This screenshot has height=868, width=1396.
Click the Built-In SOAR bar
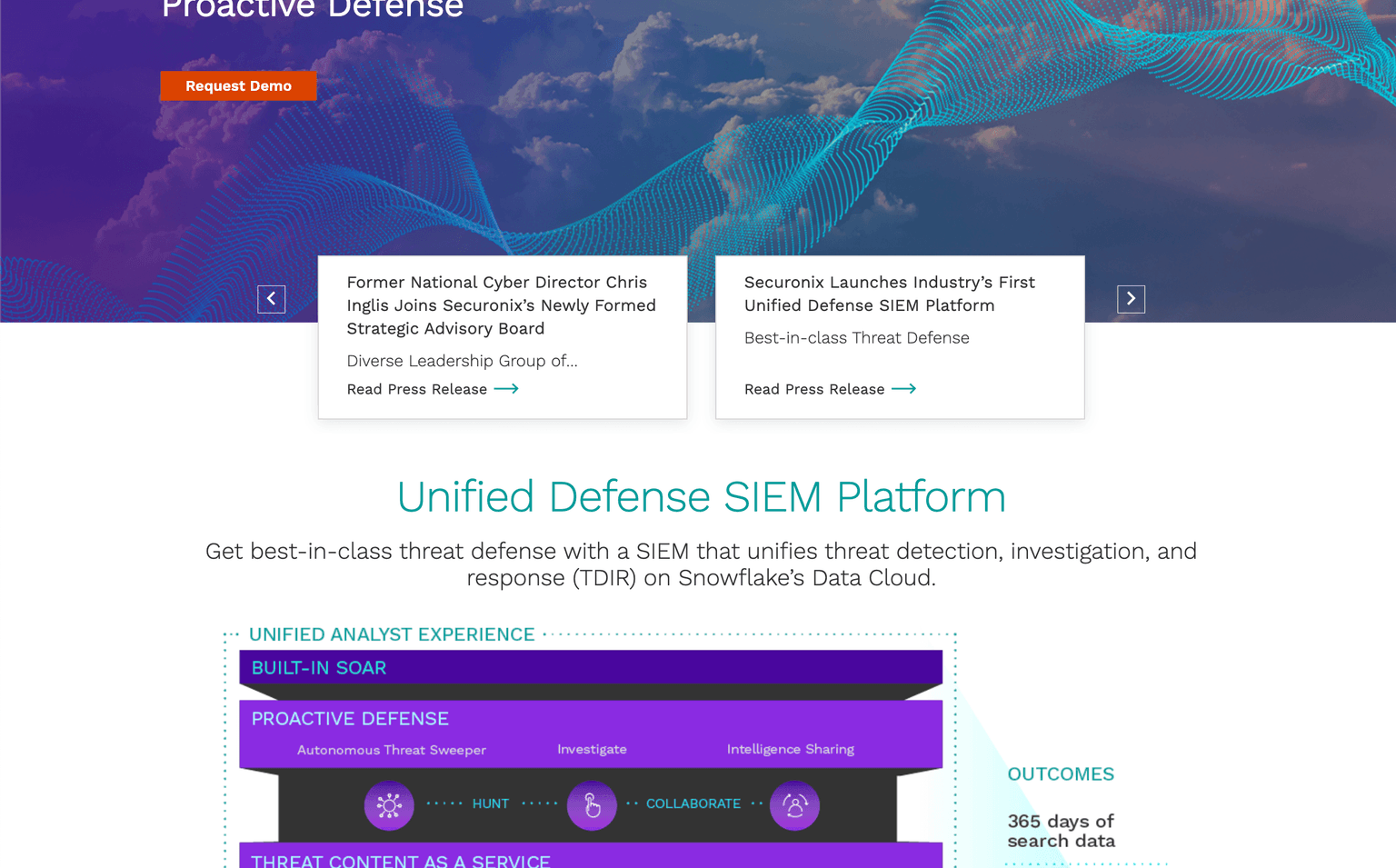(x=591, y=667)
